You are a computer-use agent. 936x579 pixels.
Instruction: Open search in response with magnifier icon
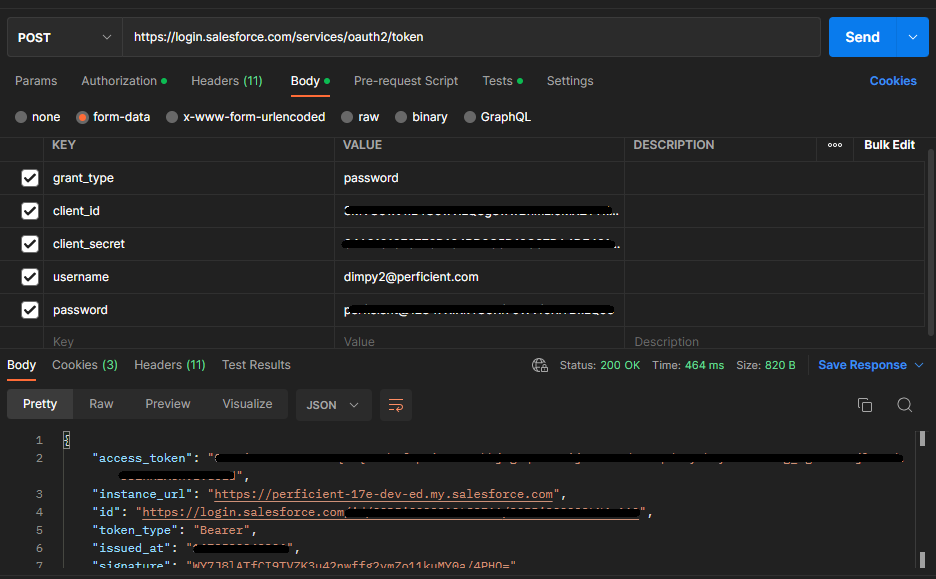(904, 405)
